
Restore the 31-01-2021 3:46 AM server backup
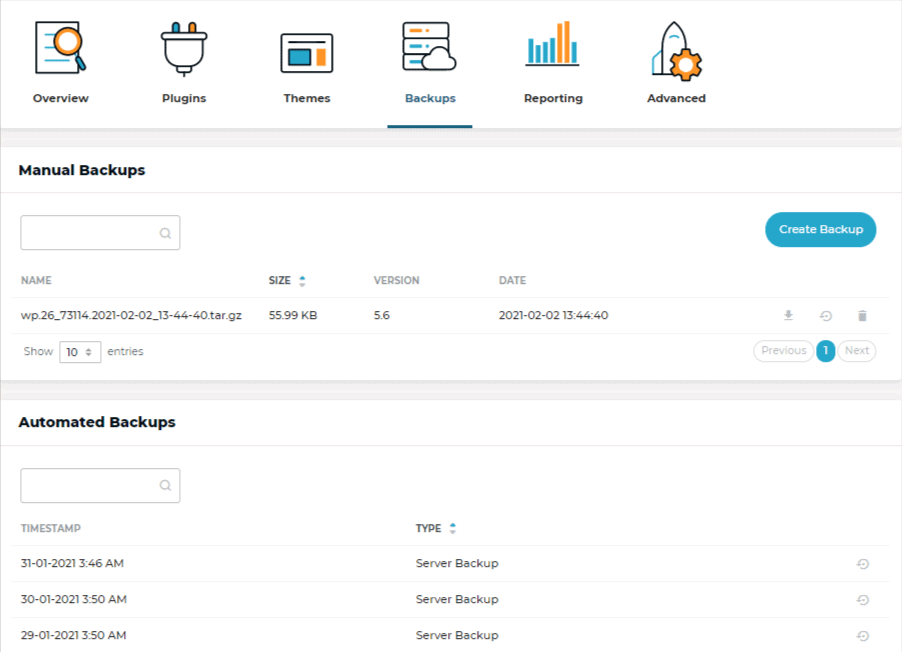click(862, 564)
